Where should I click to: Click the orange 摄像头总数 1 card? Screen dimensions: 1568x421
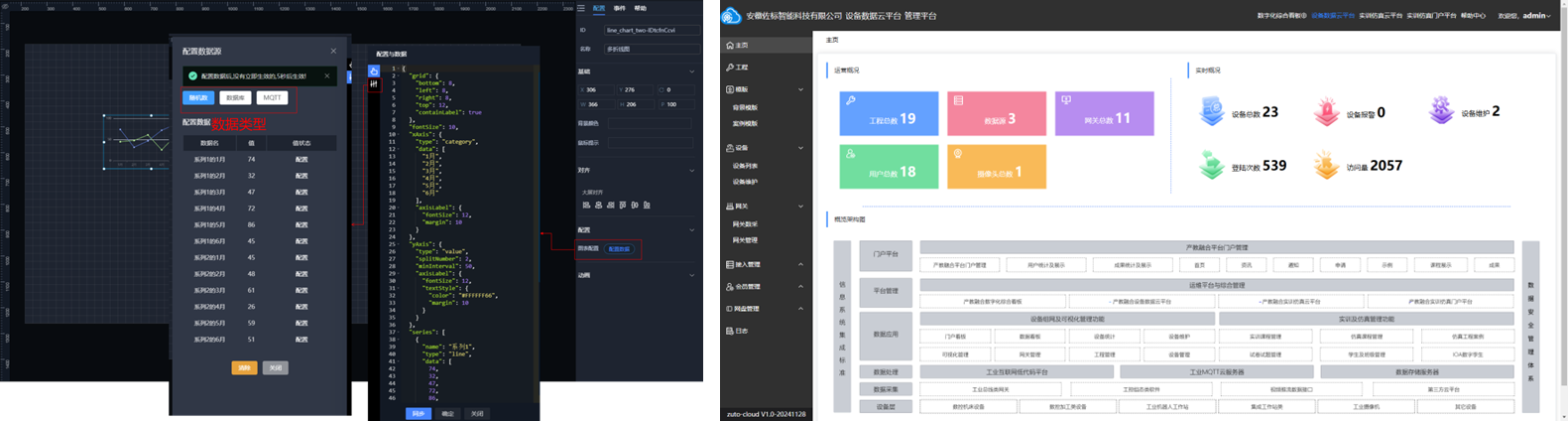997,167
